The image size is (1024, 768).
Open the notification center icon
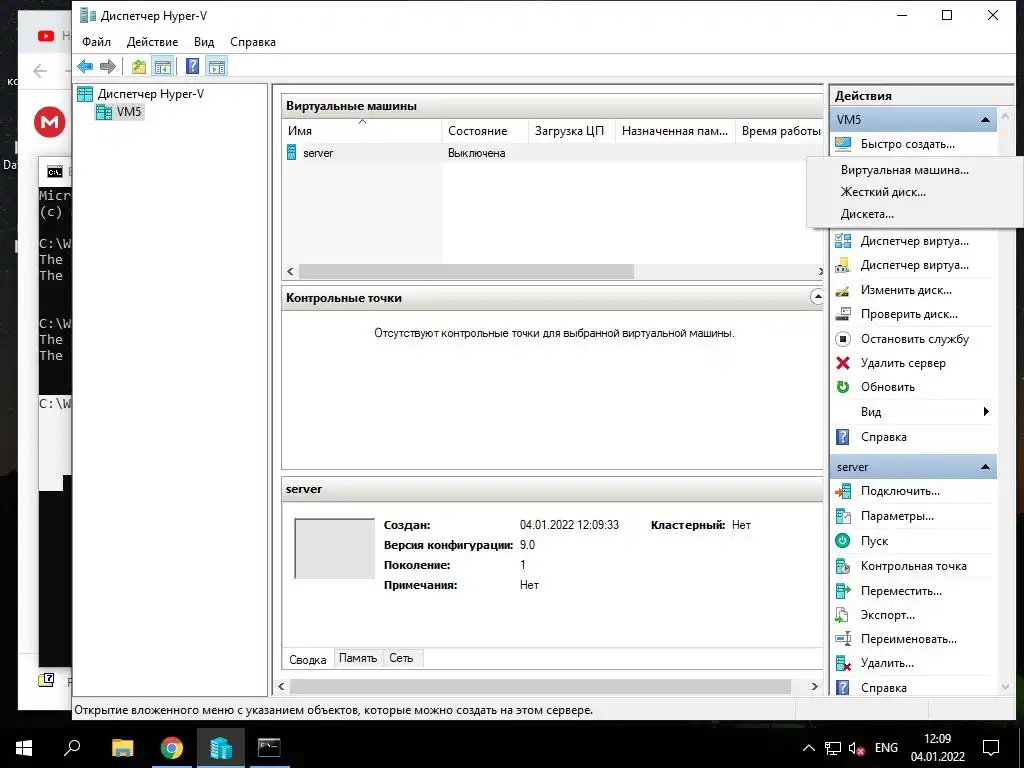tap(991, 748)
